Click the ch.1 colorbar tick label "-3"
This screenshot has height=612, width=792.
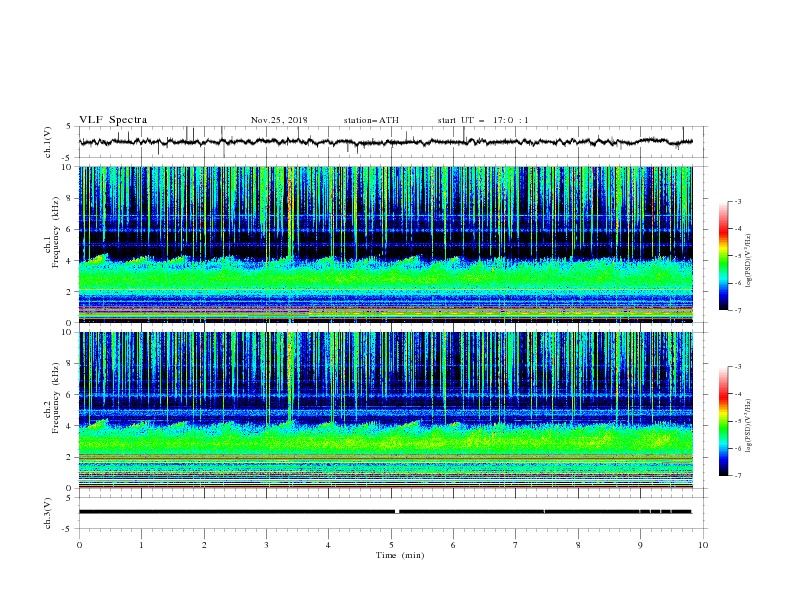click(737, 201)
